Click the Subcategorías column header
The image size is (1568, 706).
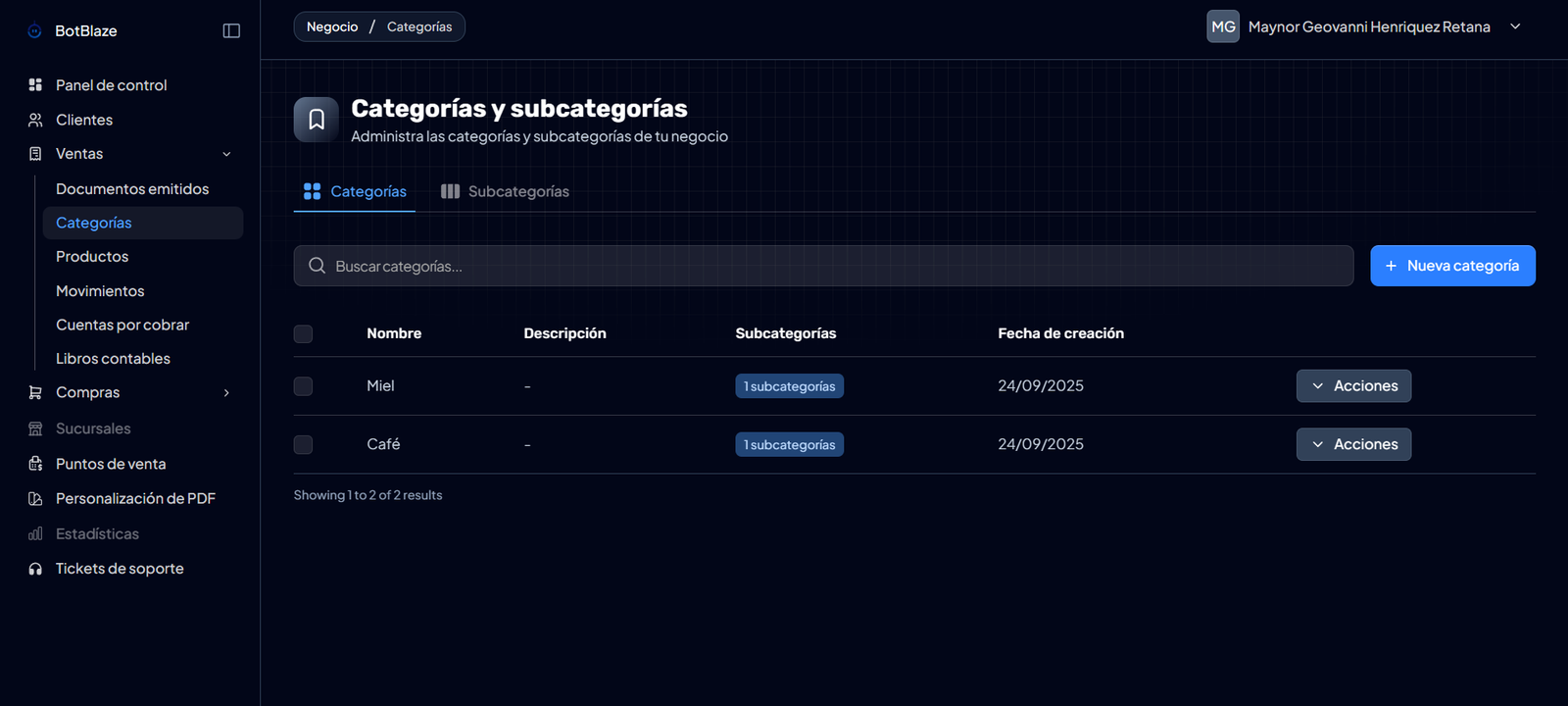coord(786,333)
